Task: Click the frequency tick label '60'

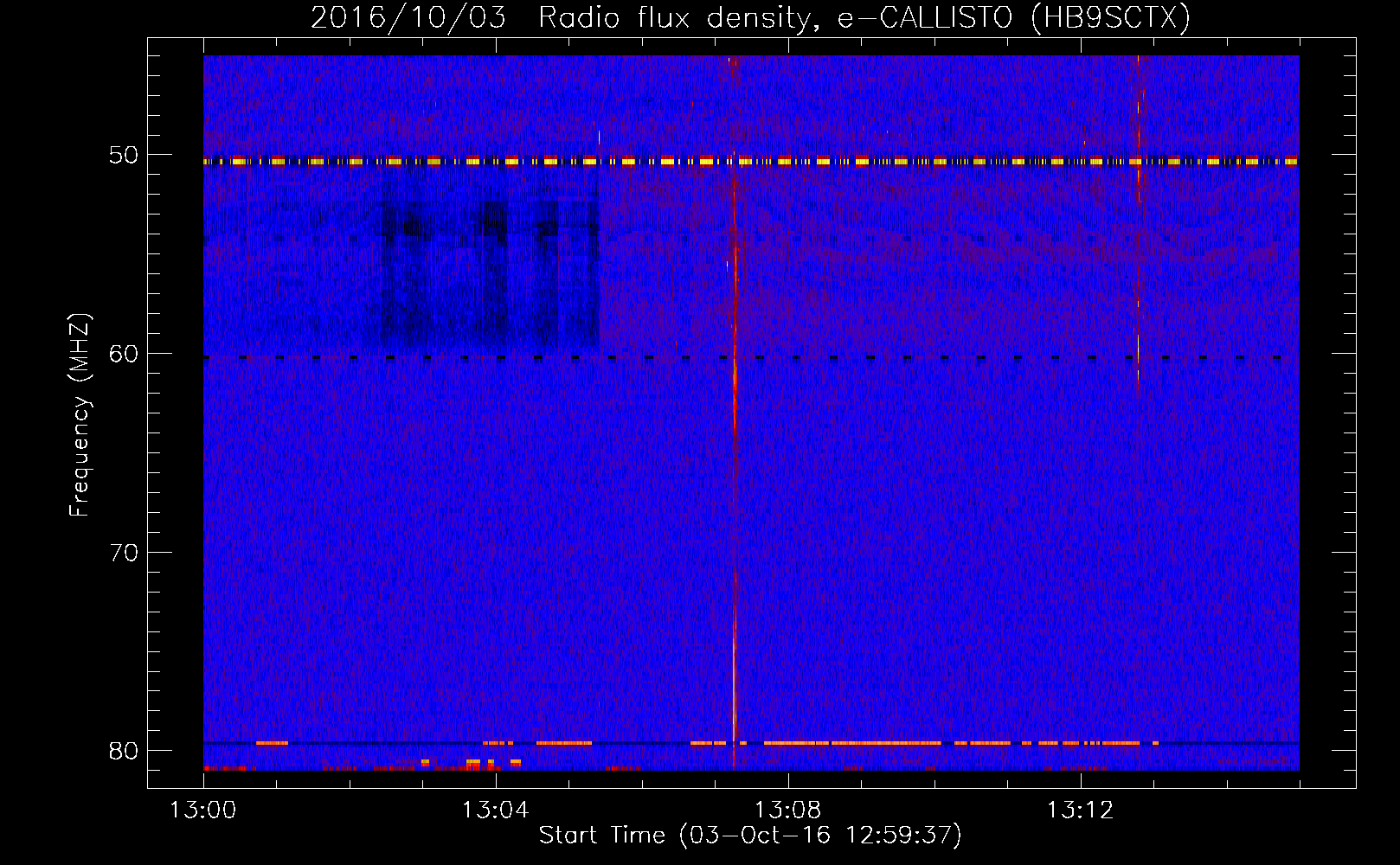Action: (x=124, y=353)
